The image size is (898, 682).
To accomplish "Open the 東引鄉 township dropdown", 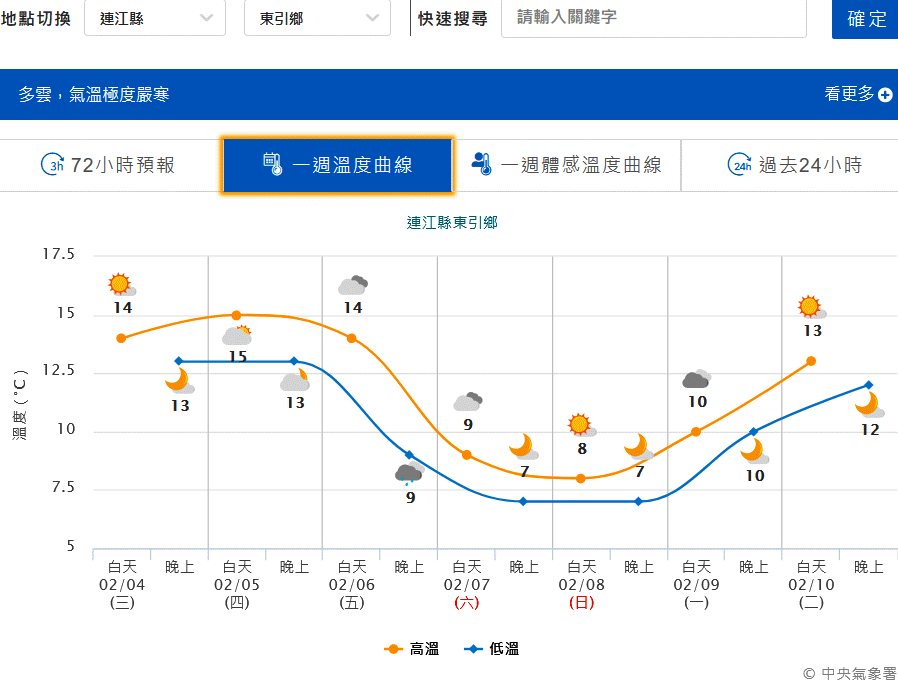I will 317,18.
